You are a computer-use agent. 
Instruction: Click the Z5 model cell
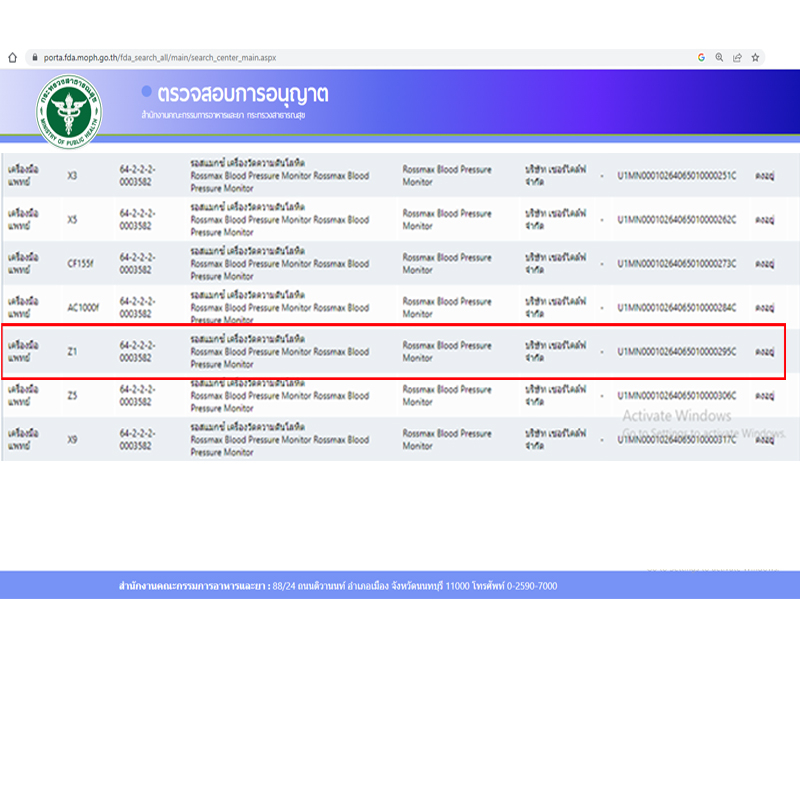(x=72, y=396)
